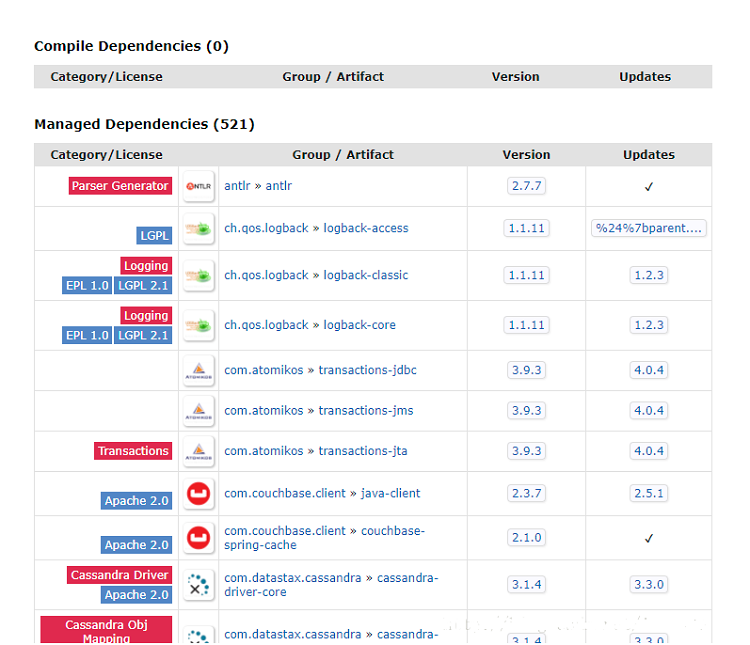This screenshot has width=750, height=645.
Task: Open couchbase-spring-cache version 2.1.0
Action: [x=526, y=537]
